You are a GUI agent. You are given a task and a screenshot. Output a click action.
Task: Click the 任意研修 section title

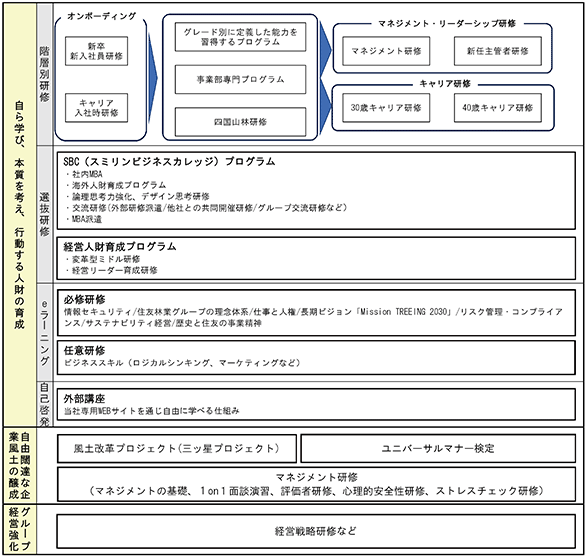[84, 350]
